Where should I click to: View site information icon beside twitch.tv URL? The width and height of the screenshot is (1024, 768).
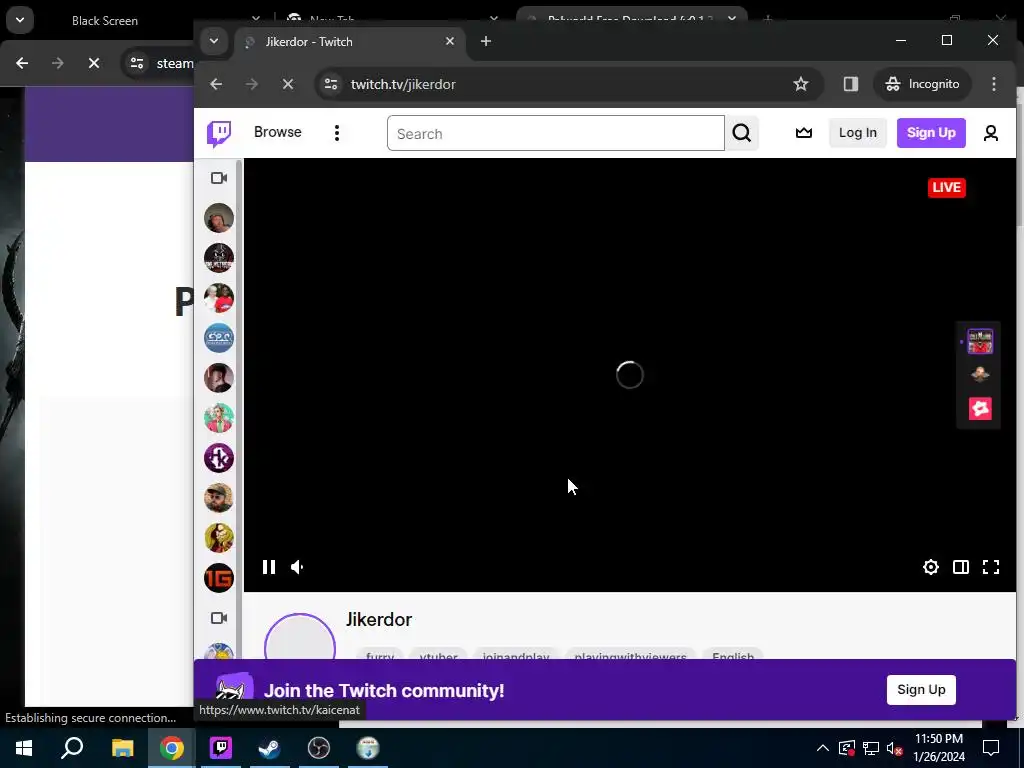point(331,84)
